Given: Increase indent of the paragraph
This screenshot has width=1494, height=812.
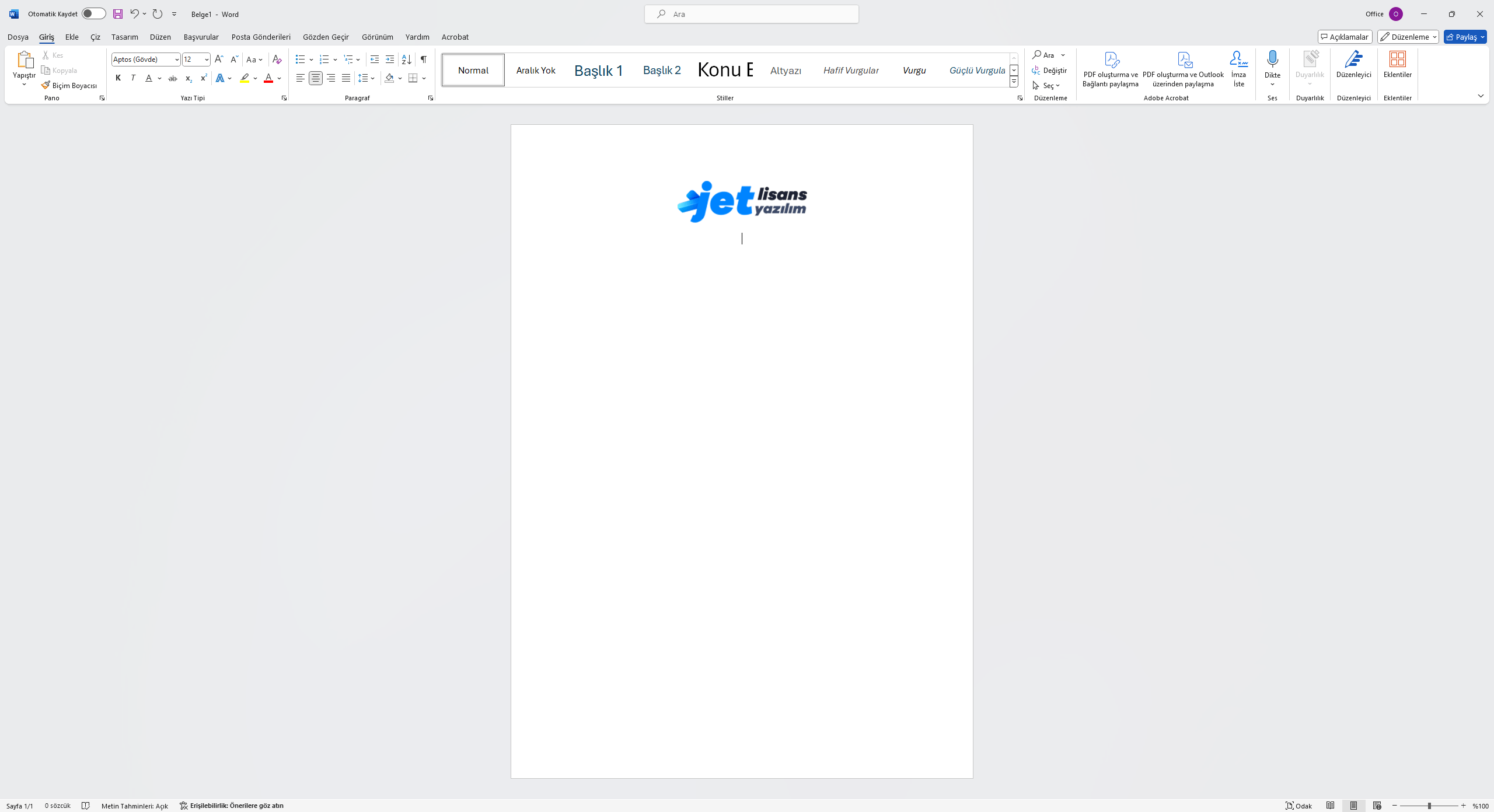Looking at the screenshot, I should 389,59.
